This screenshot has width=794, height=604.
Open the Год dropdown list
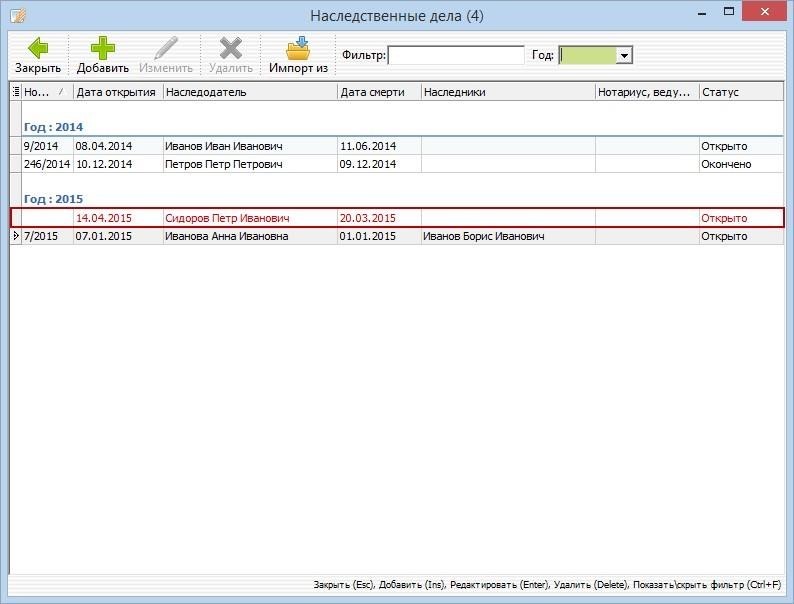pyautogui.click(x=624, y=56)
